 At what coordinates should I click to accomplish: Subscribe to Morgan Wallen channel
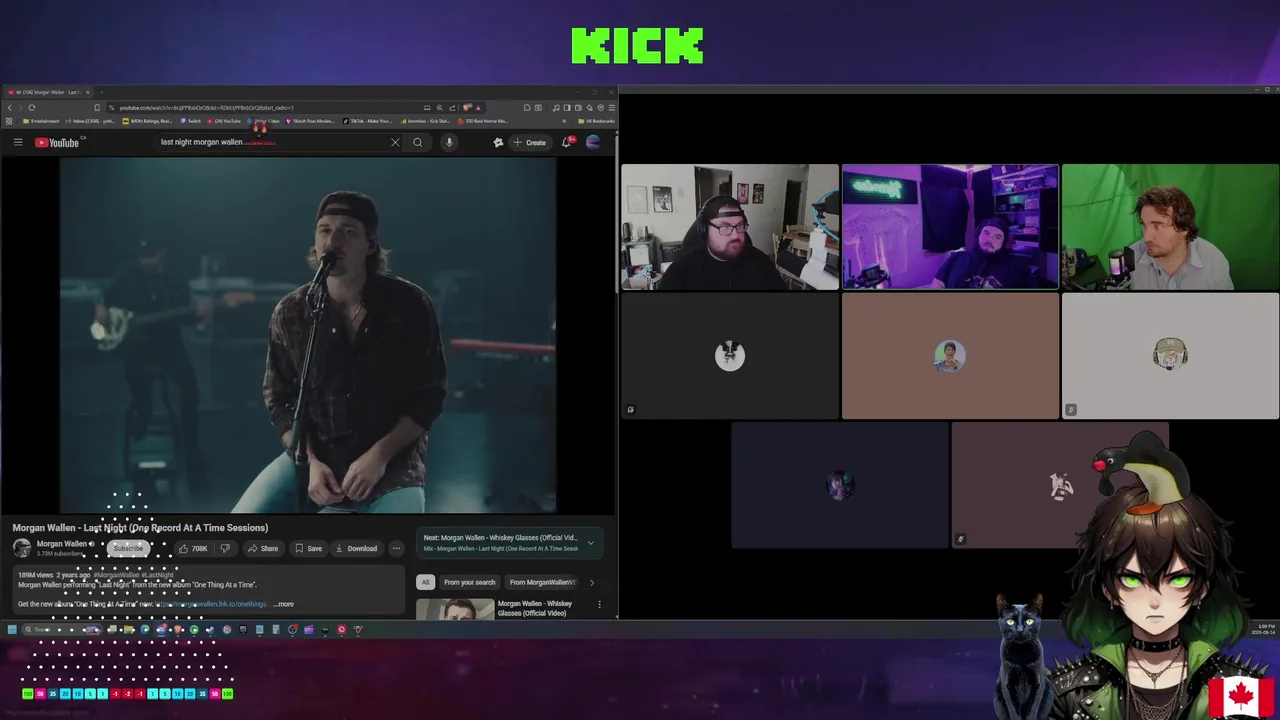click(128, 548)
